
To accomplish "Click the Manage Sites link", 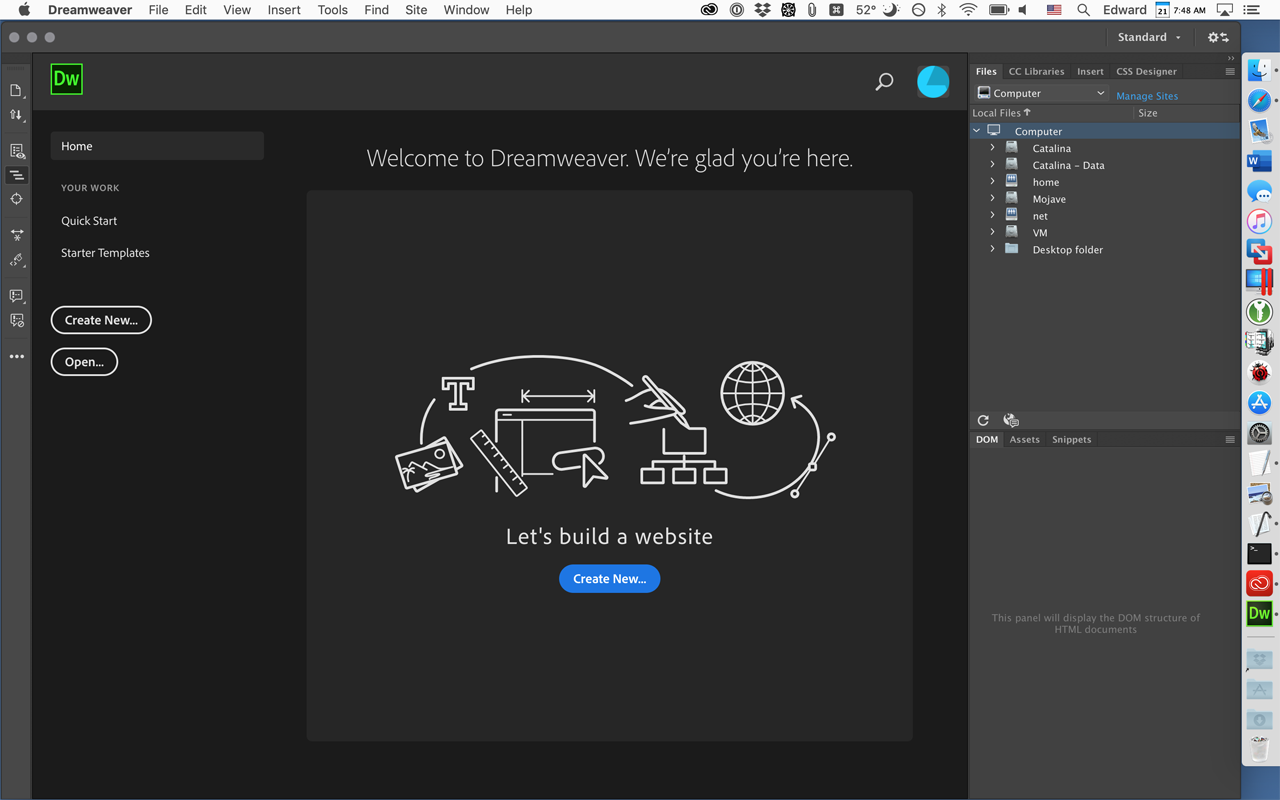I will click(1147, 96).
